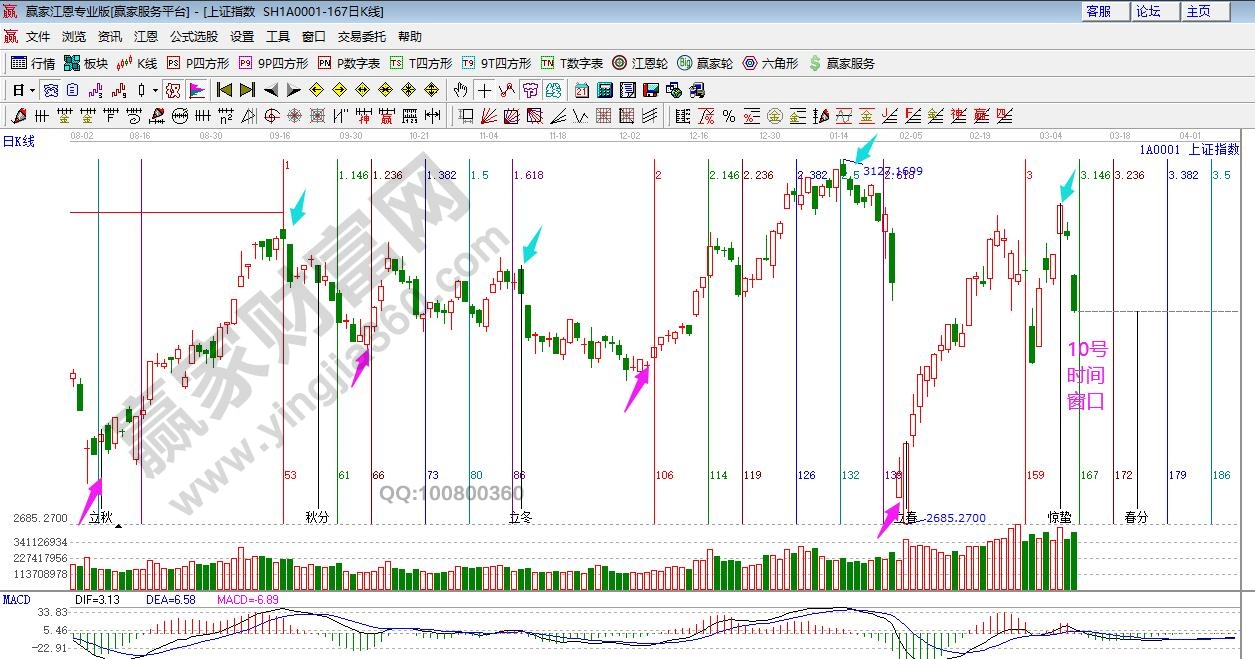Image resolution: width=1255 pixels, height=659 pixels.
Task: Open the 行情 quotes view
Action: 33,63
